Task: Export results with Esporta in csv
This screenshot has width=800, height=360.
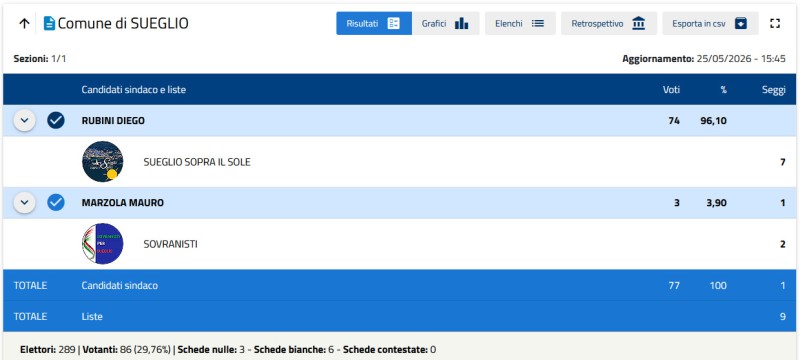Action: coord(710,23)
